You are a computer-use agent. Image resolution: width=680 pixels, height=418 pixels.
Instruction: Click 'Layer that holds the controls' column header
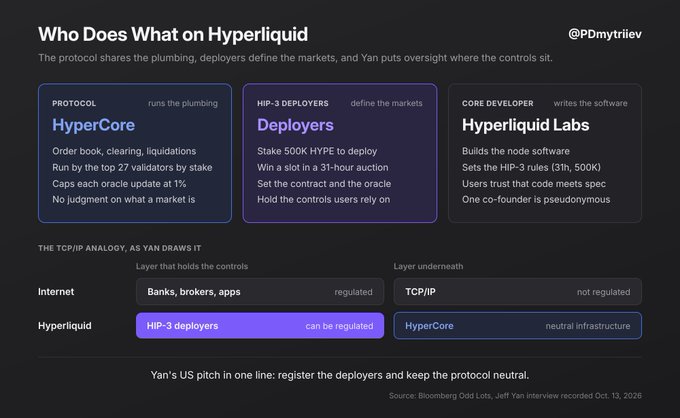point(192,266)
